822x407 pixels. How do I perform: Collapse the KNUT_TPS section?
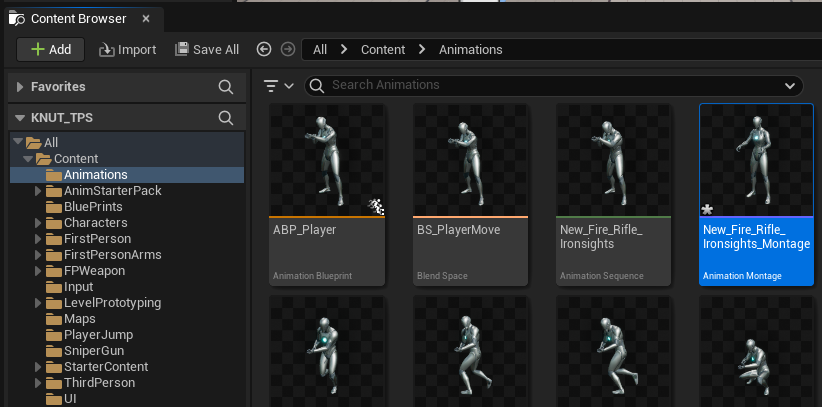[20, 118]
